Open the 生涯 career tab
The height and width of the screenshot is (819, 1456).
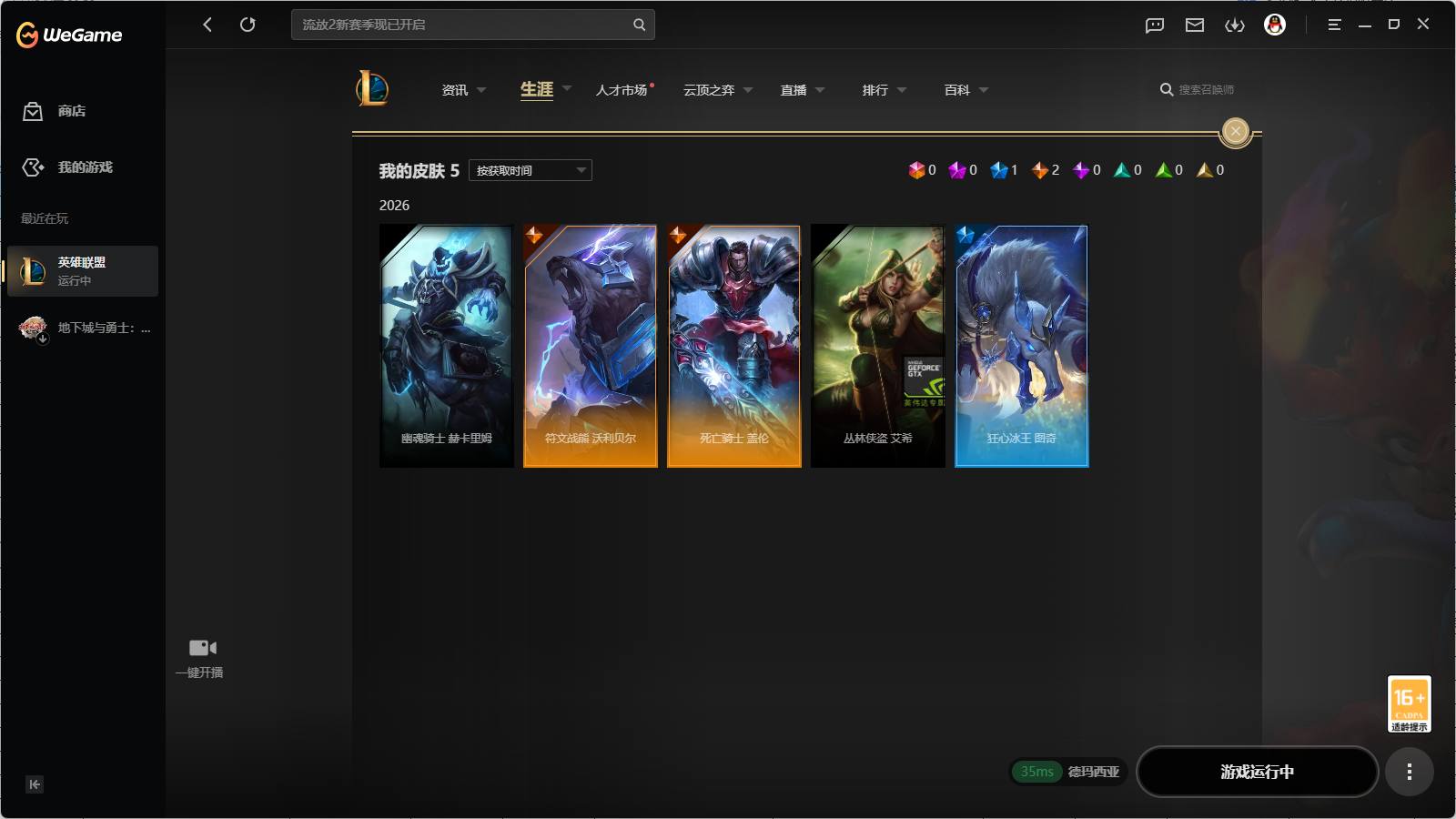[537, 89]
